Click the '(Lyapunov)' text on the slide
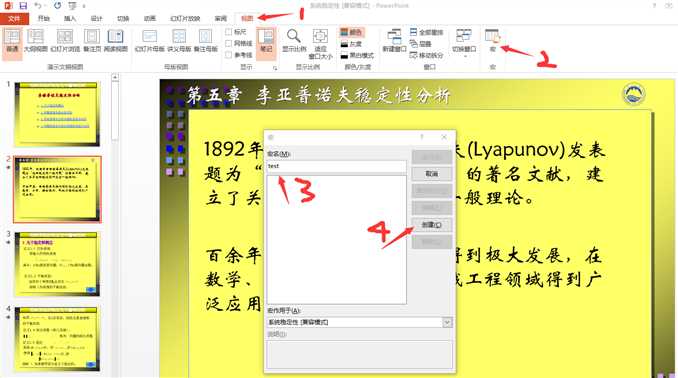This screenshot has width=678, height=378. [x=516, y=150]
